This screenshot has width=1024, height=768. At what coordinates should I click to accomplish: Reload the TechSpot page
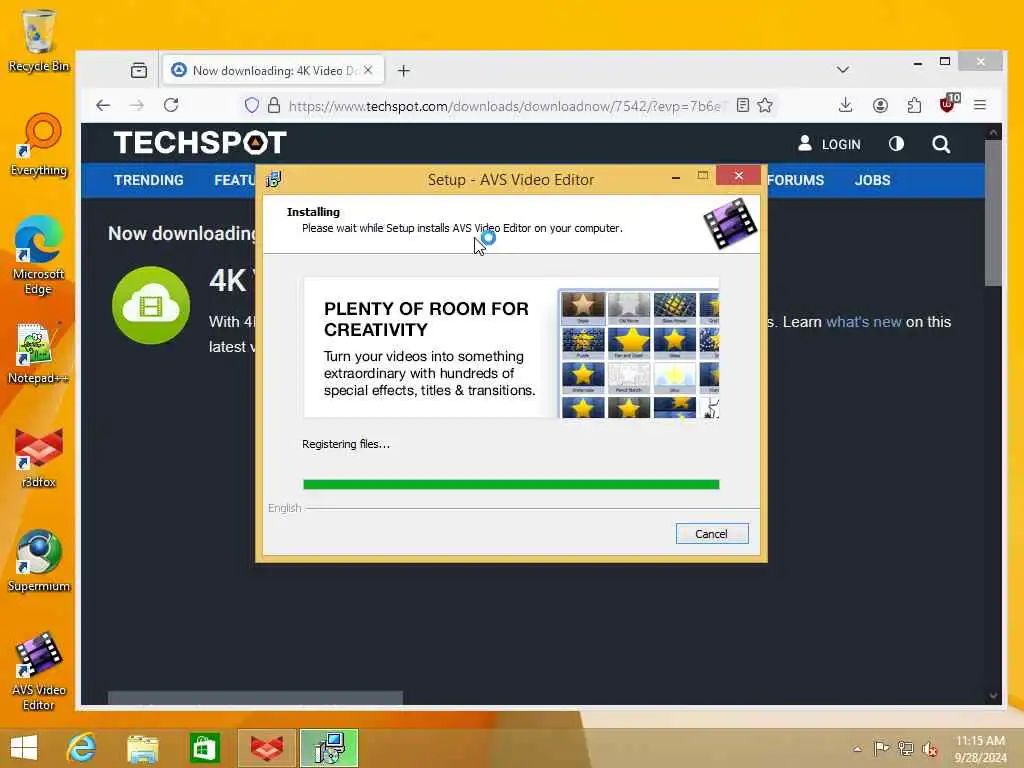point(171,105)
